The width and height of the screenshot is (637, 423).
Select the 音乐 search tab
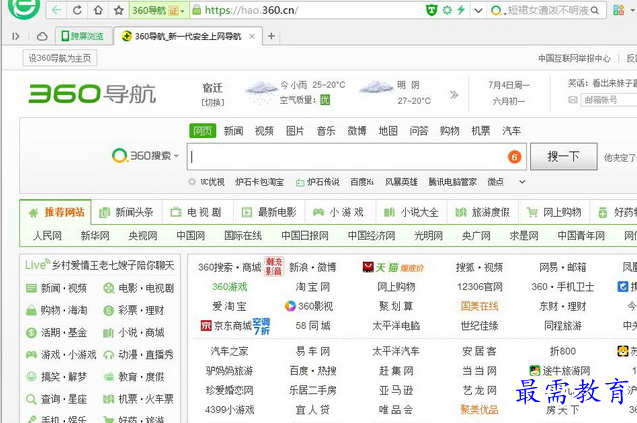[x=326, y=131]
